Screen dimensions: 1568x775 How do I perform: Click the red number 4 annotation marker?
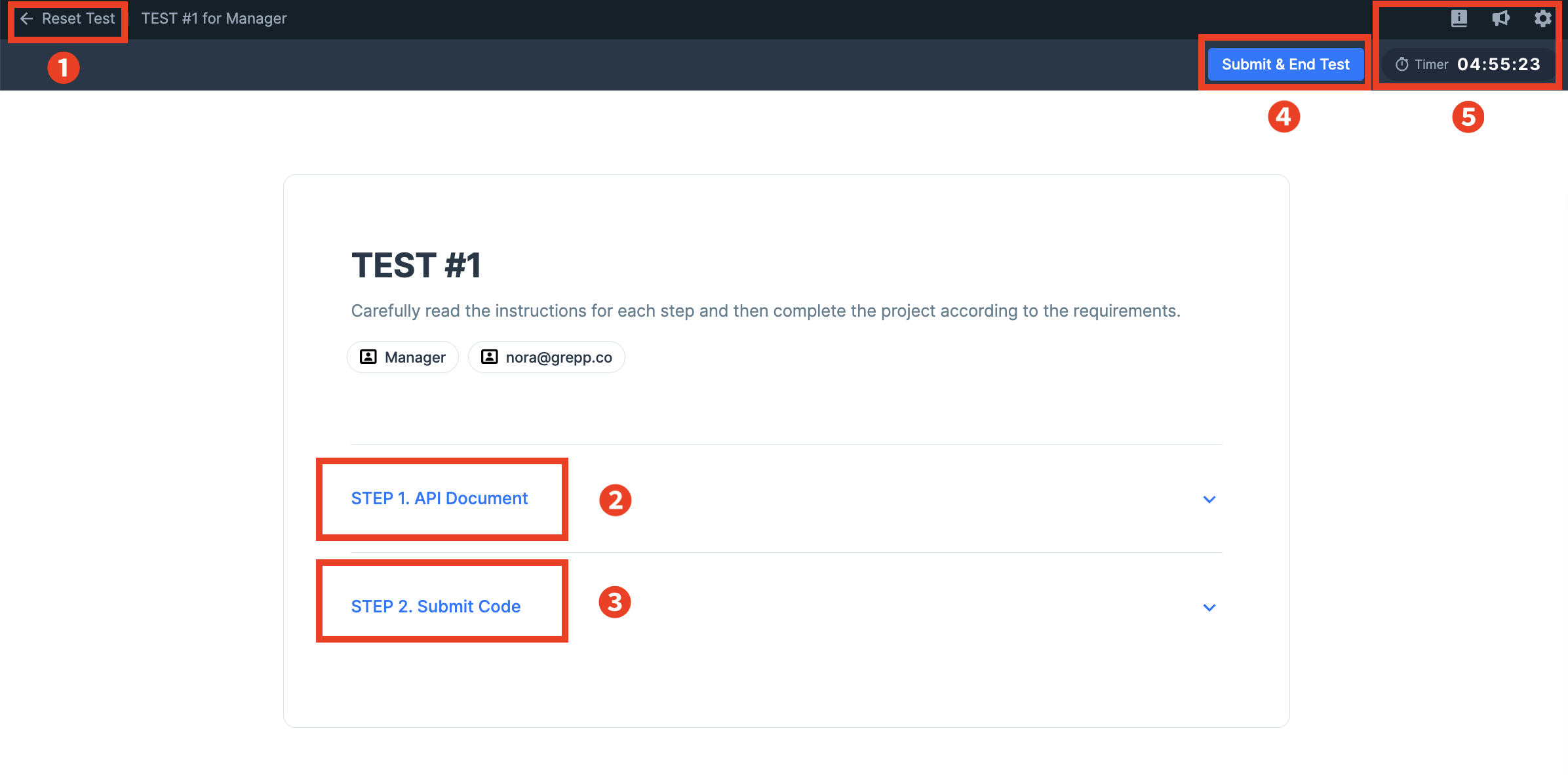(1284, 117)
